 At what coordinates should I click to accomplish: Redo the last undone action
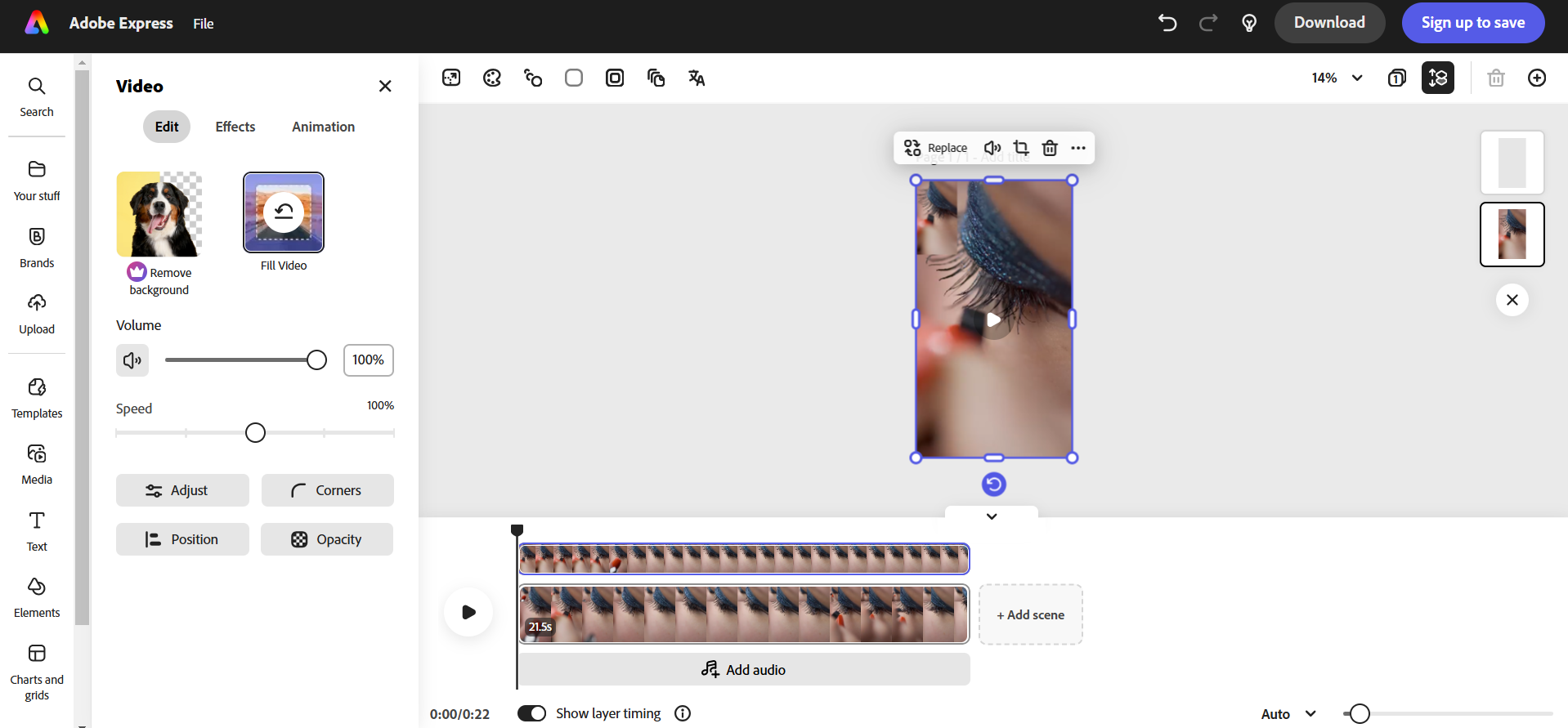coord(1208,23)
